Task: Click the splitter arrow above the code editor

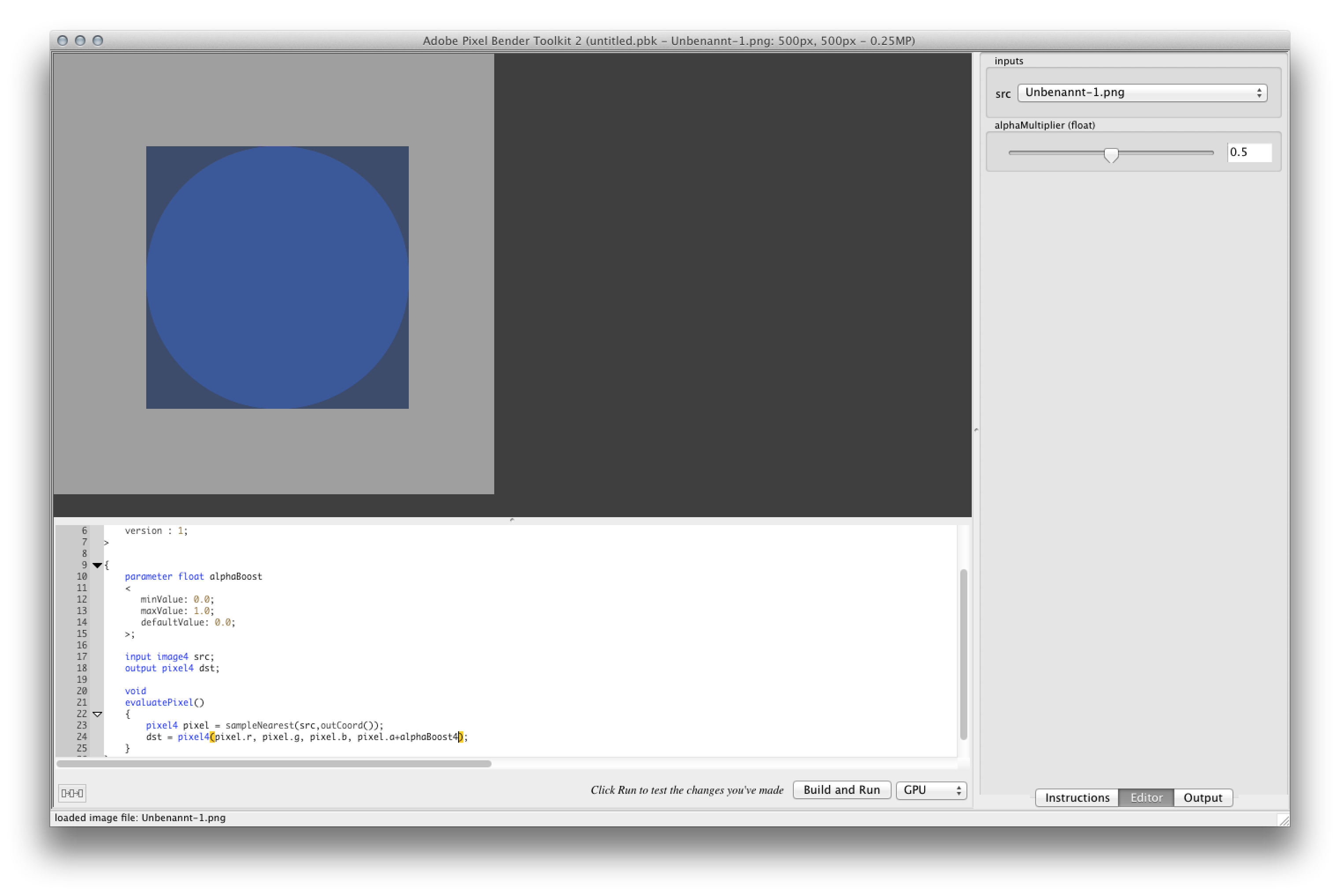Action: [x=512, y=519]
